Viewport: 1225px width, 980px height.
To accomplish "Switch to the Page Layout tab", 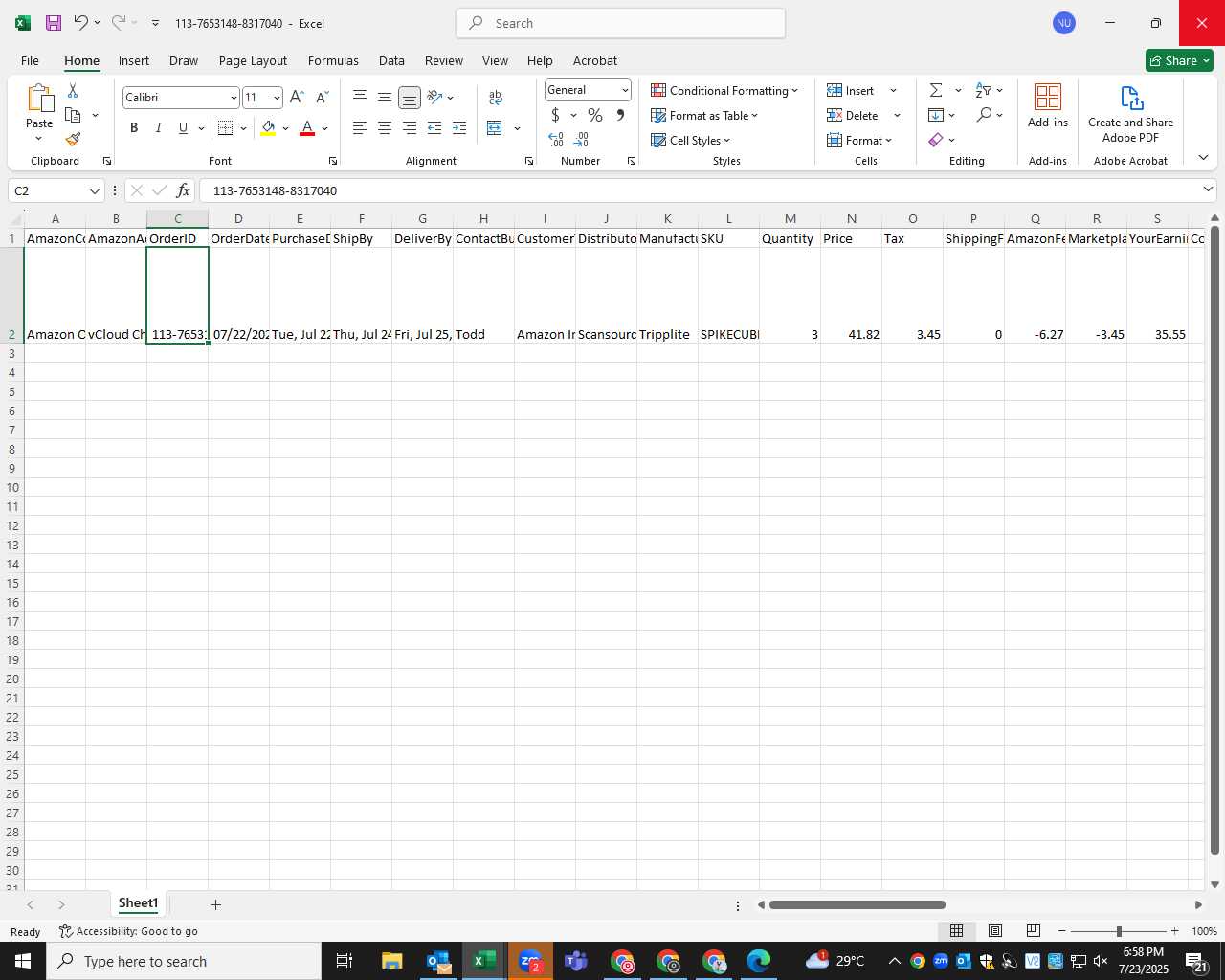I will pyautogui.click(x=253, y=60).
